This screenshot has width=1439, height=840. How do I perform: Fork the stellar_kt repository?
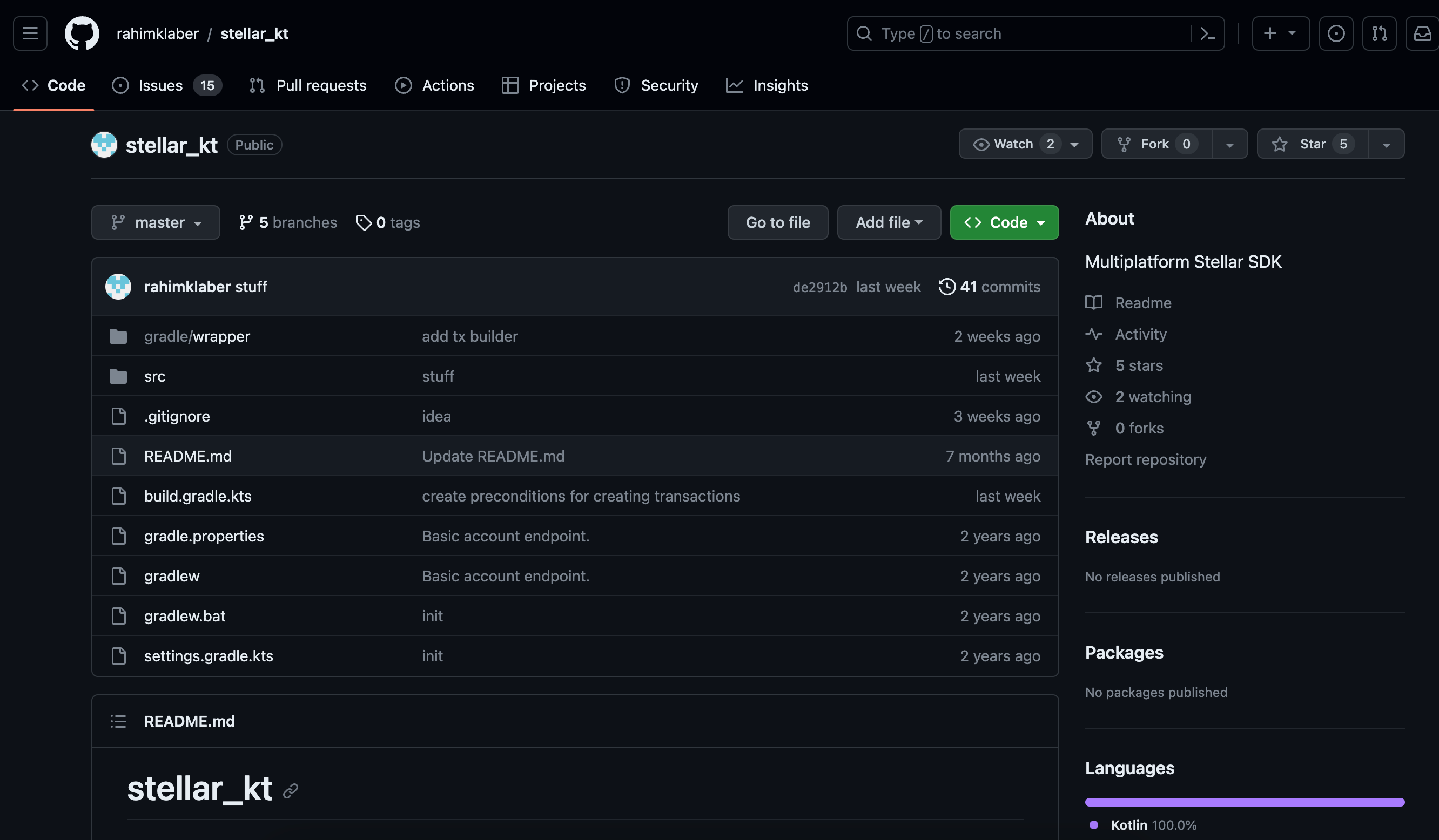[1156, 144]
